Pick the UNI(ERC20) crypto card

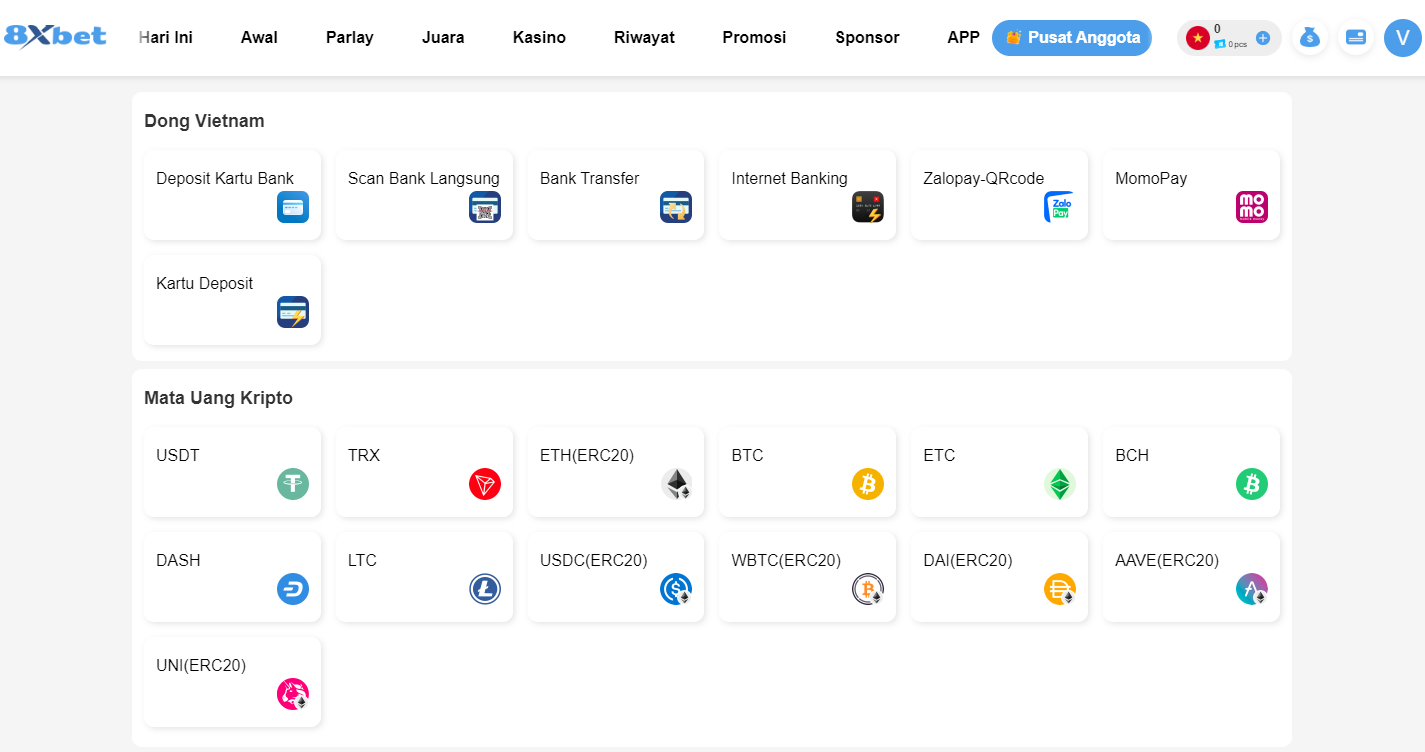(x=232, y=681)
